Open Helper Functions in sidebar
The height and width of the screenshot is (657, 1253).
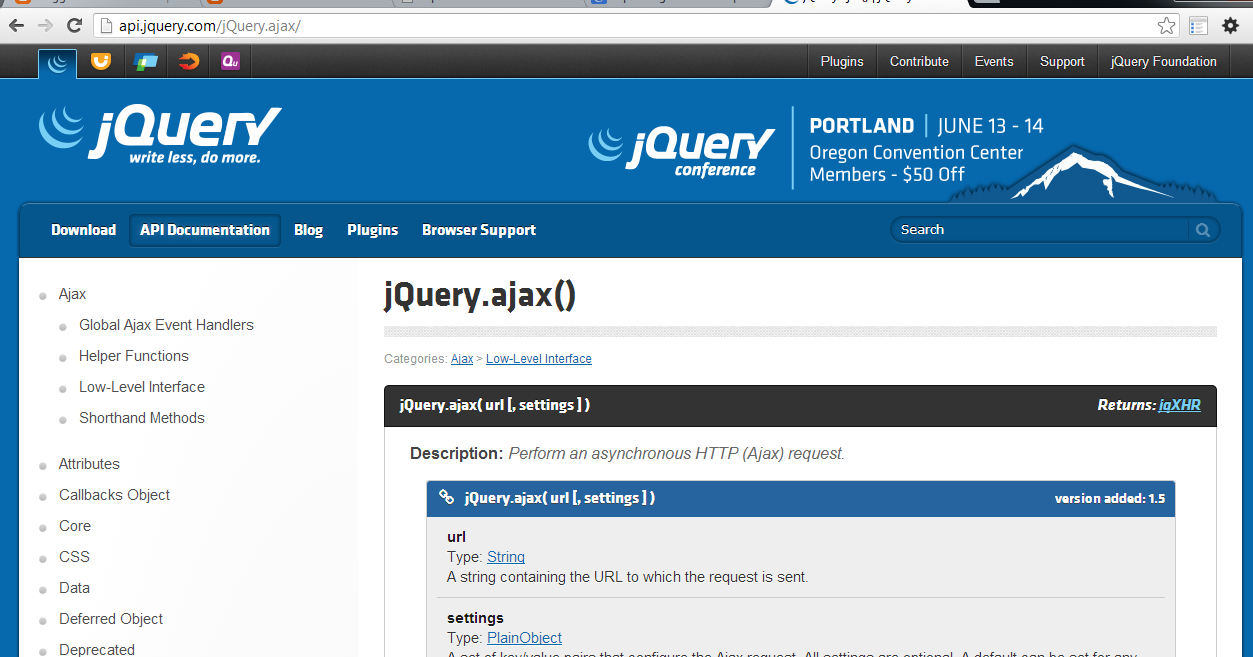(x=134, y=356)
